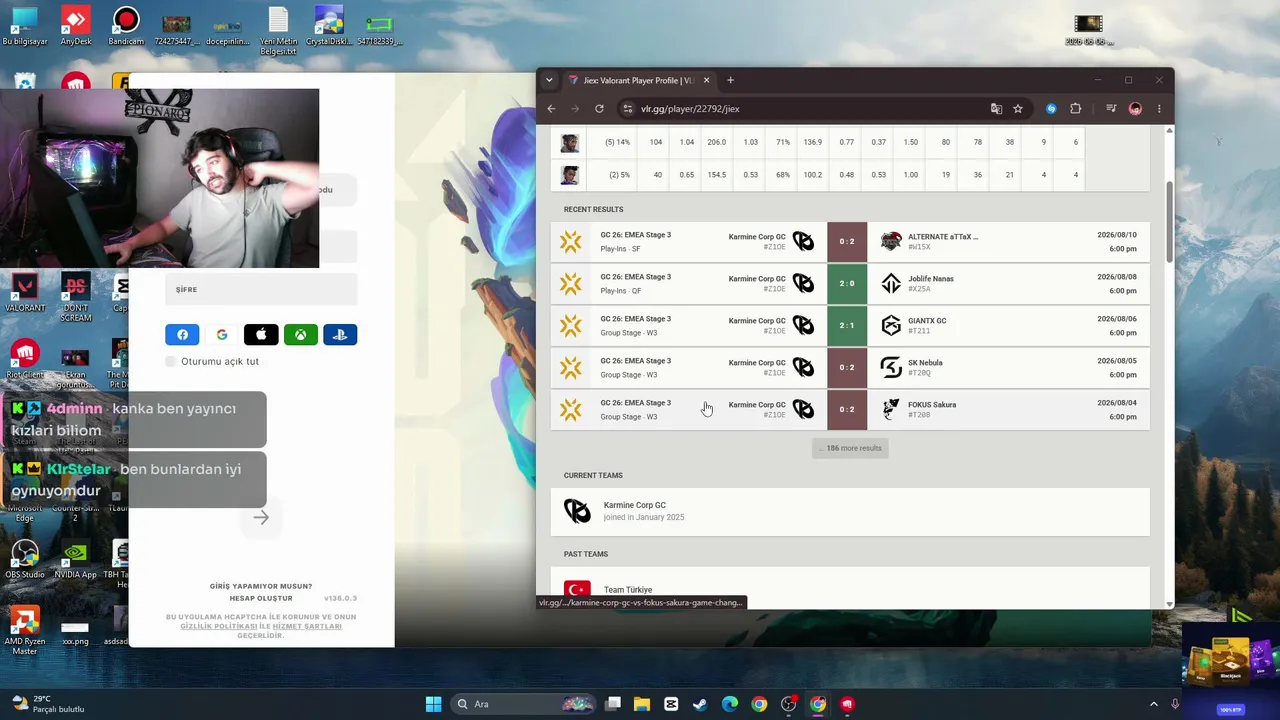
Task: Select the Yeni Metin Belgesi.txt file
Action: 278,30
